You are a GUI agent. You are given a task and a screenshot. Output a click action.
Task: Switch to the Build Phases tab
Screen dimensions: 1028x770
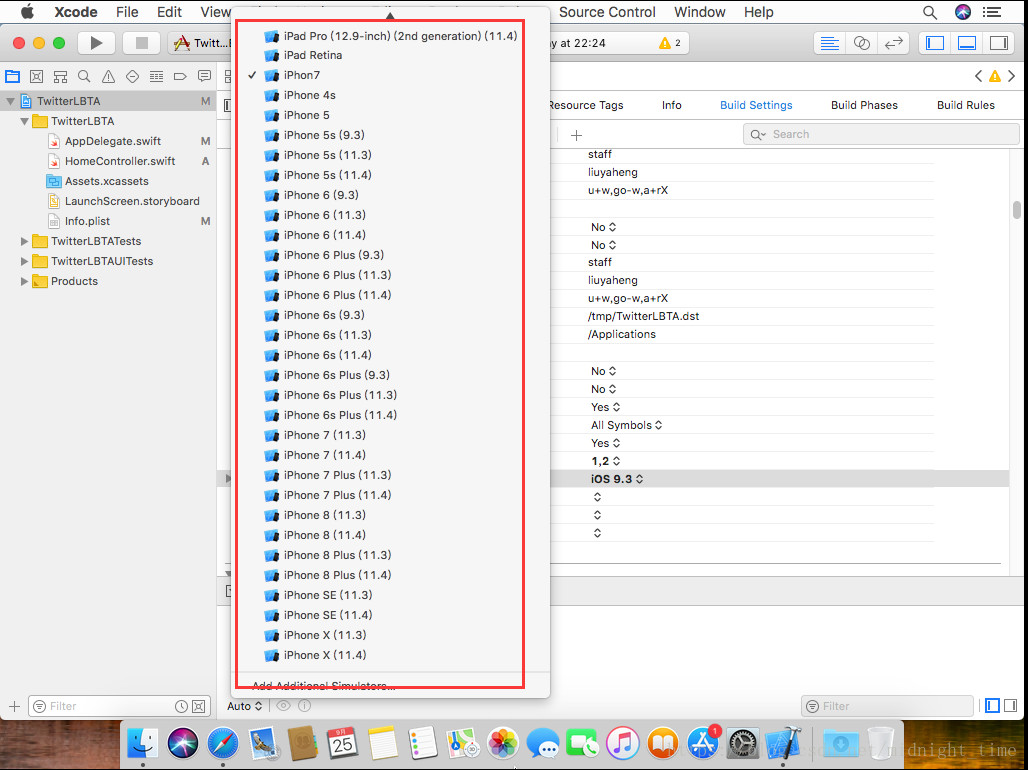864,105
